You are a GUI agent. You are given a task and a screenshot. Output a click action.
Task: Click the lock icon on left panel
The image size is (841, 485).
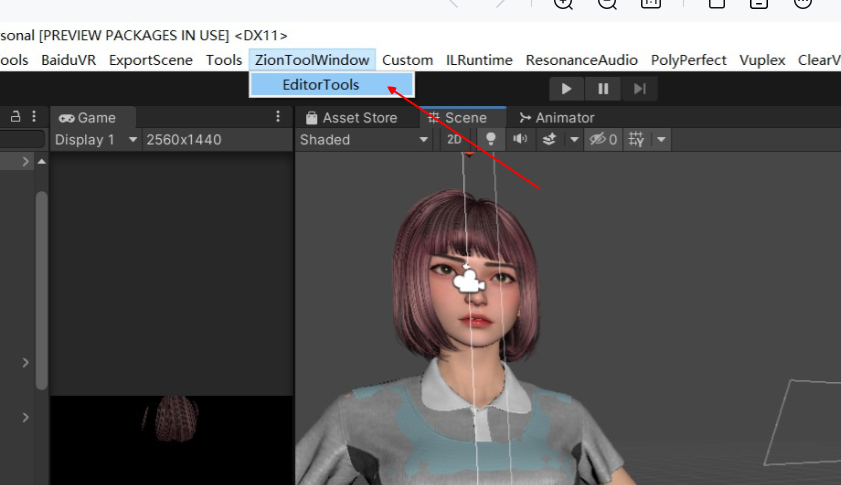(16, 117)
